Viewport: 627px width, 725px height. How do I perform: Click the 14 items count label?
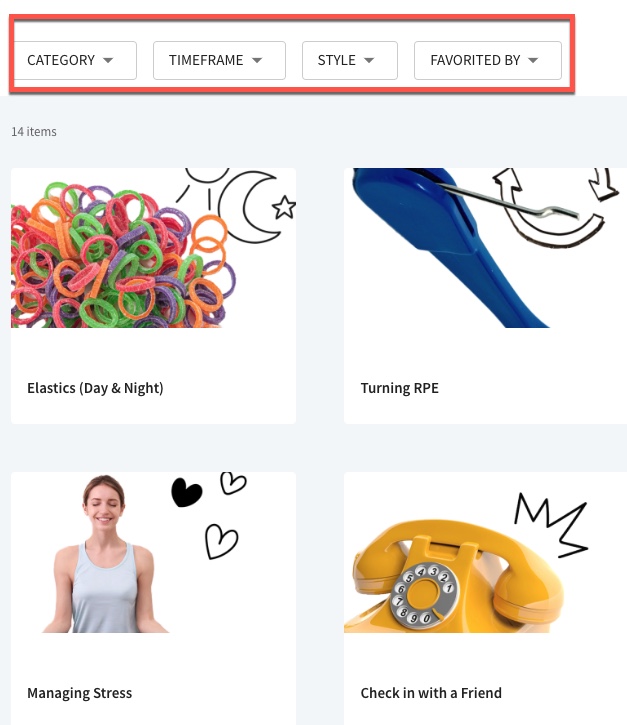34,132
